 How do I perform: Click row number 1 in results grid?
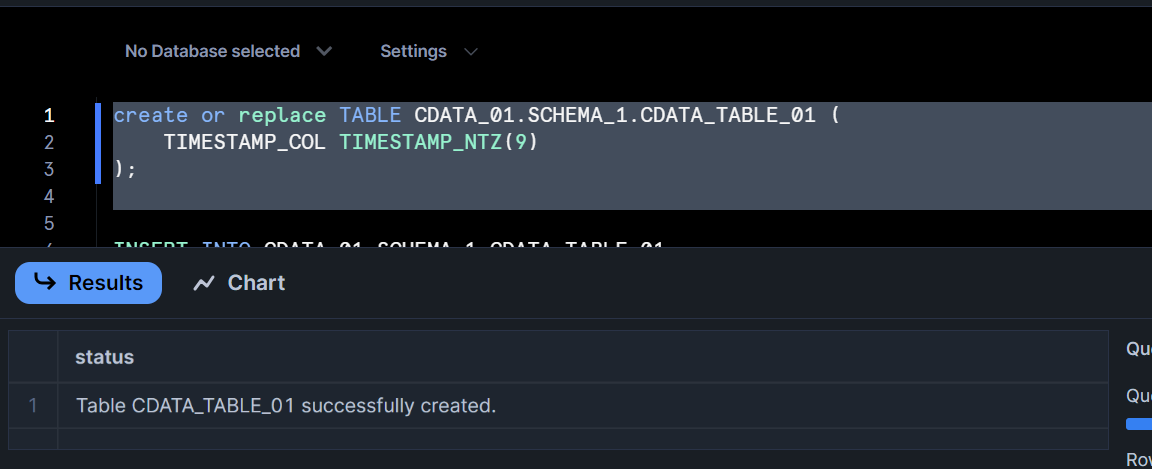pyautogui.click(x=33, y=406)
